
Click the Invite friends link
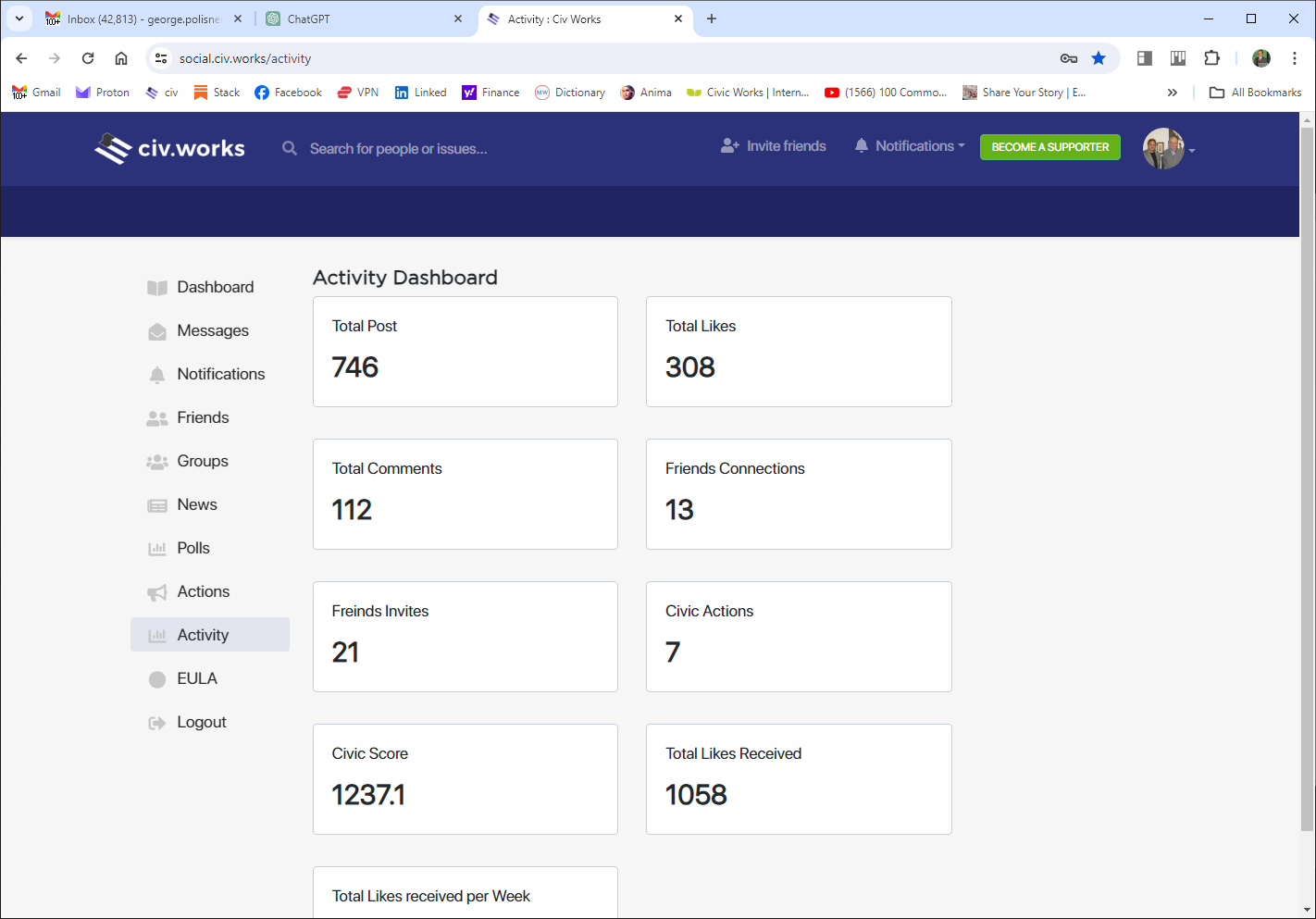(x=774, y=146)
